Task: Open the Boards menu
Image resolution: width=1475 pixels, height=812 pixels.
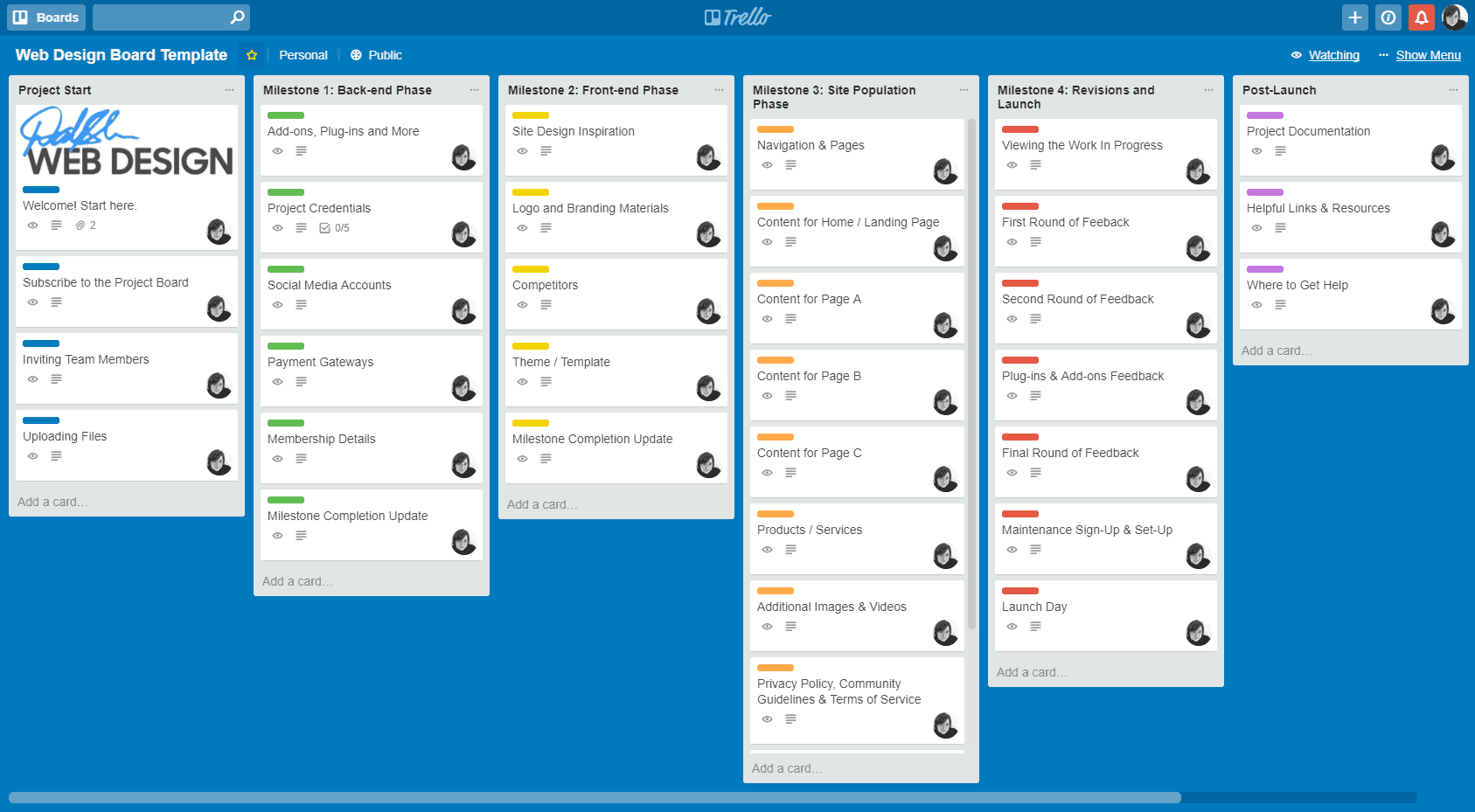Action: [x=47, y=17]
